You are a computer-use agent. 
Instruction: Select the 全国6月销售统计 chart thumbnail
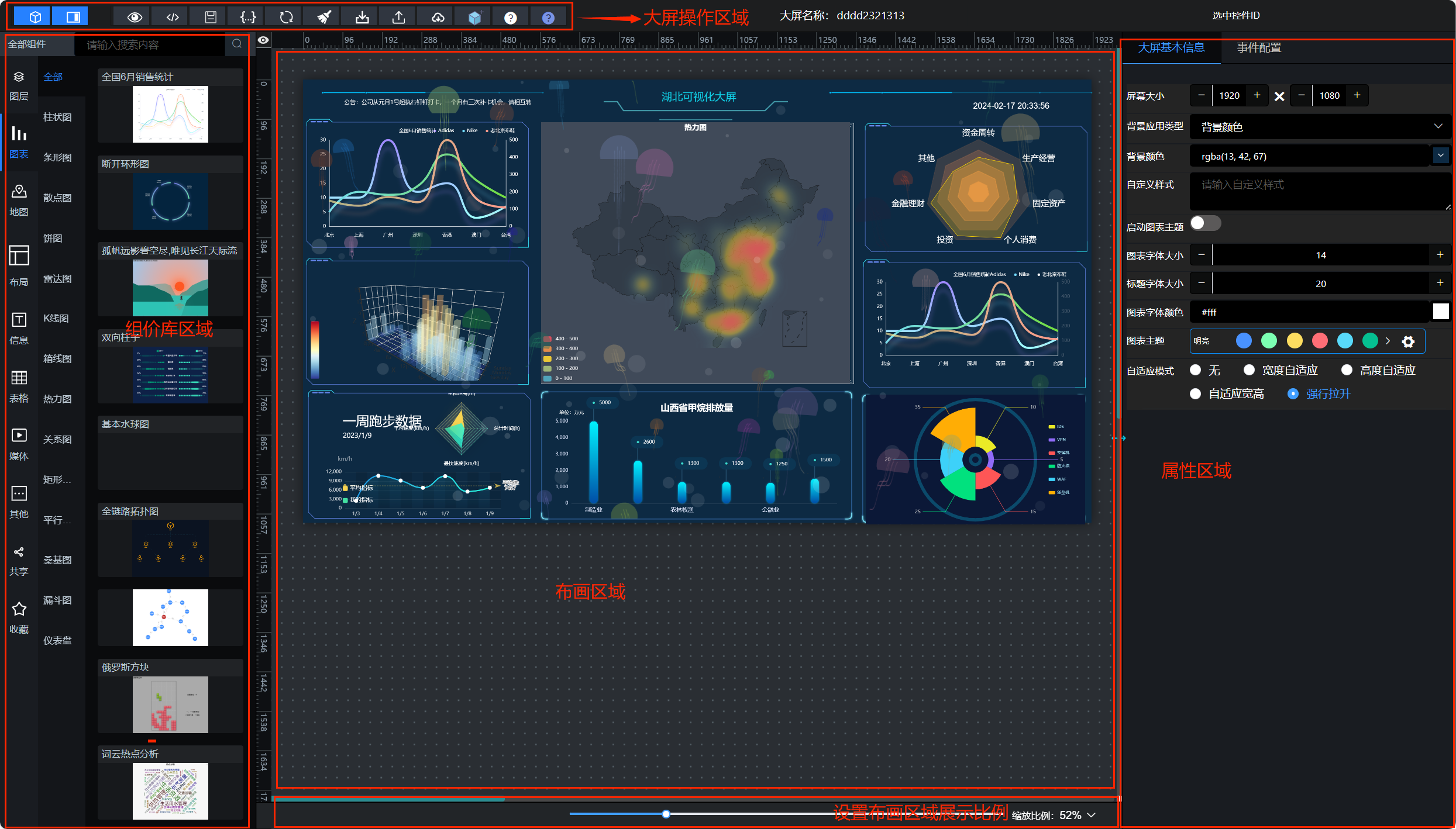point(170,114)
